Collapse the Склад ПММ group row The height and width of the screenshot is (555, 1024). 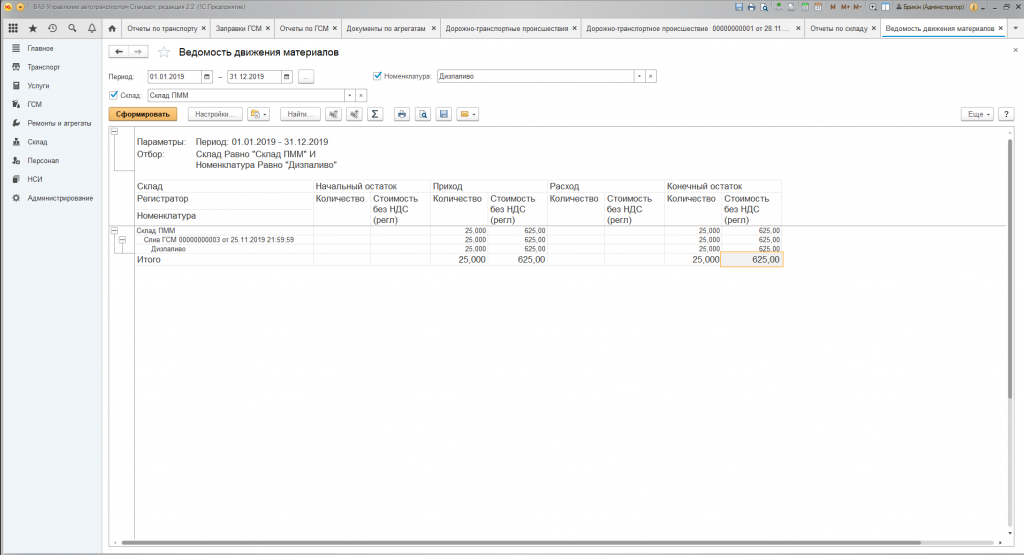click(114, 230)
